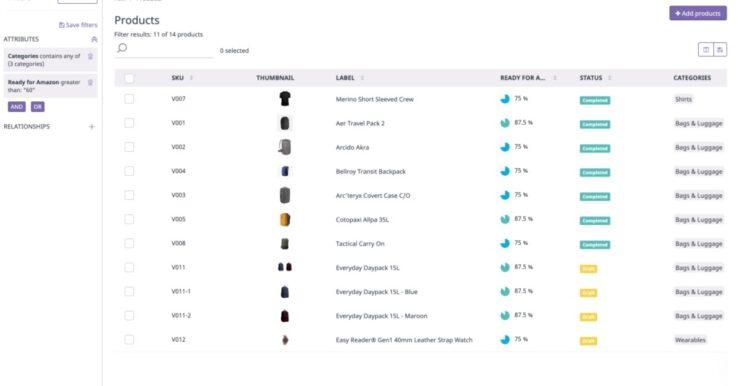
Task: Select the AND filter operator
Action: [16, 107]
